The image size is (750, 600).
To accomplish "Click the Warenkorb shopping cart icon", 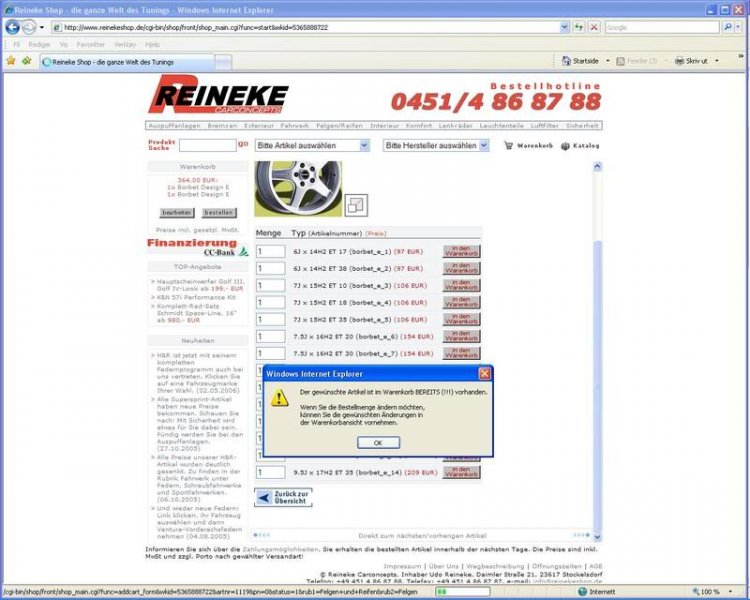I will click(509, 146).
